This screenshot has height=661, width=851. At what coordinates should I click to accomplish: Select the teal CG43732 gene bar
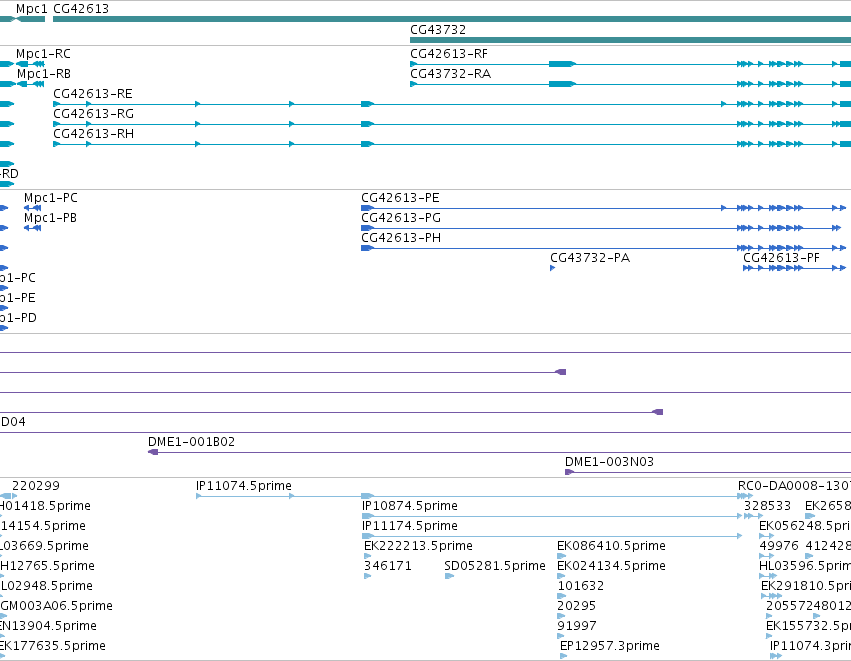click(630, 40)
